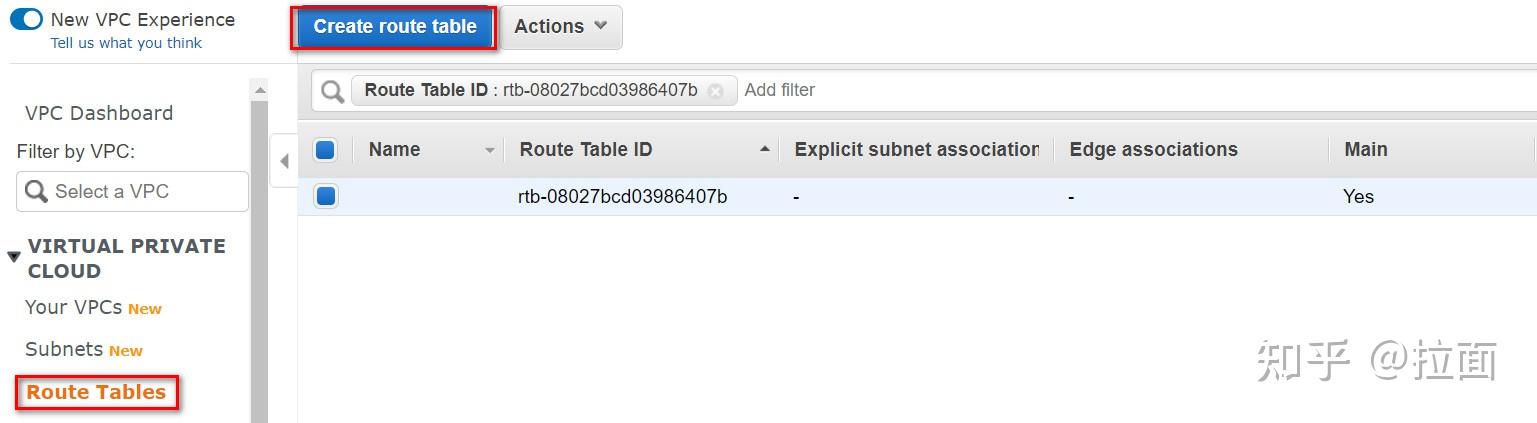Image resolution: width=1537 pixels, height=423 pixels.
Task: Open the Actions dropdown menu
Action: coord(560,27)
